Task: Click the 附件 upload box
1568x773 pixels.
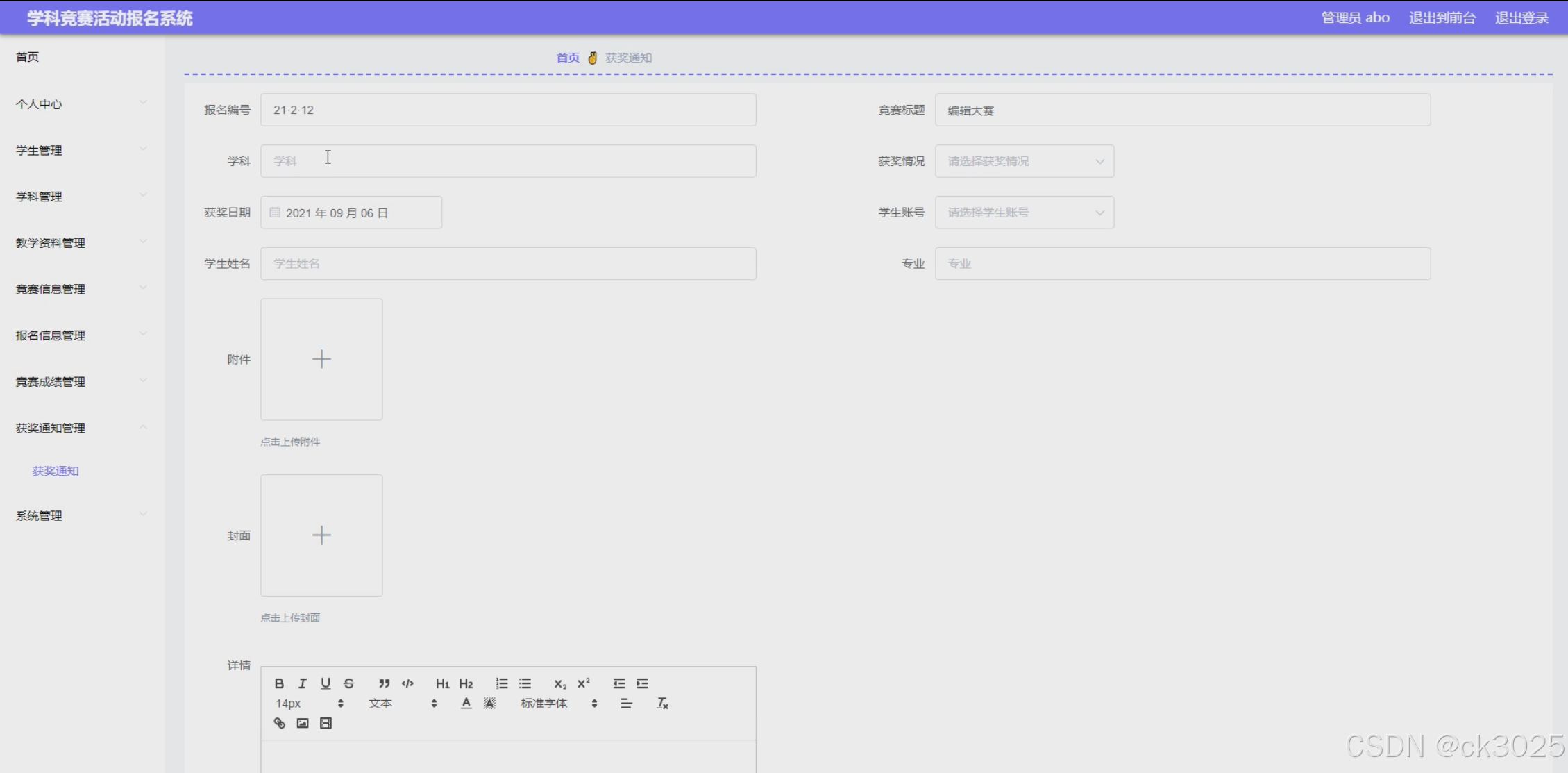Action: point(321,359)
